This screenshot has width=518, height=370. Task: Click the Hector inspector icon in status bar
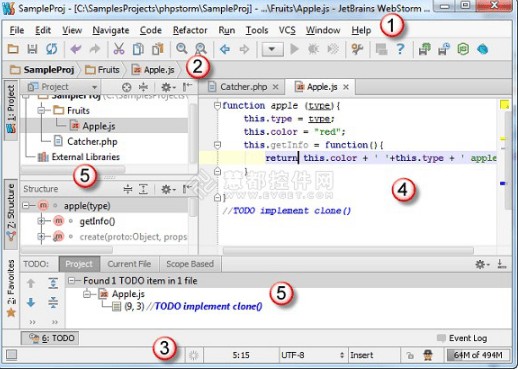tap(428, 355)
